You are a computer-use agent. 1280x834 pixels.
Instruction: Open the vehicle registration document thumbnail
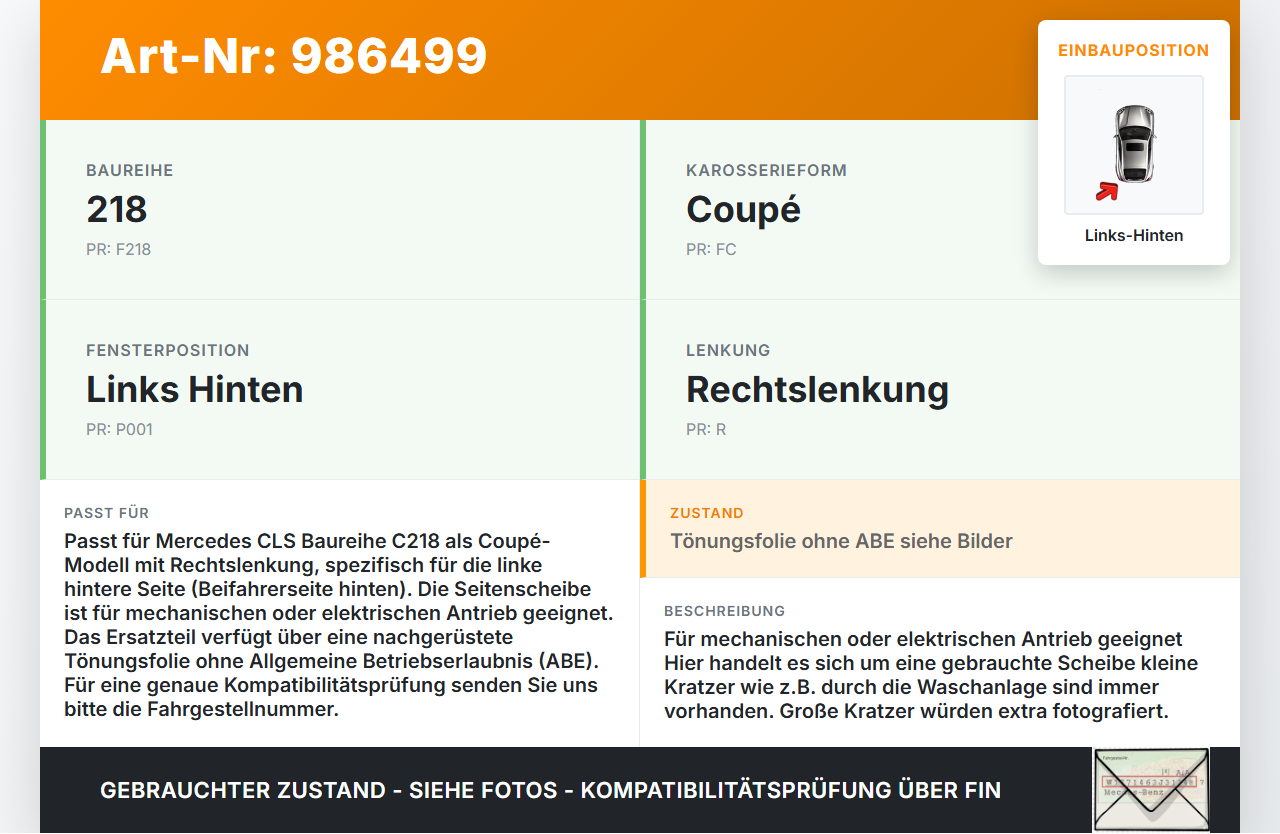click(x=1151, y=790)
